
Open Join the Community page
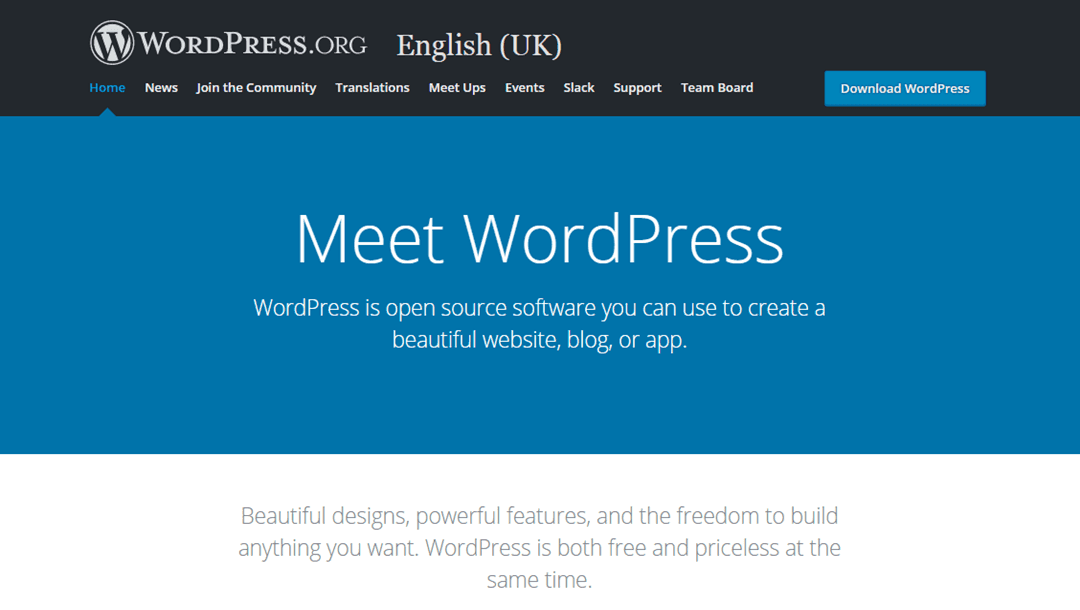coord(256,88)
